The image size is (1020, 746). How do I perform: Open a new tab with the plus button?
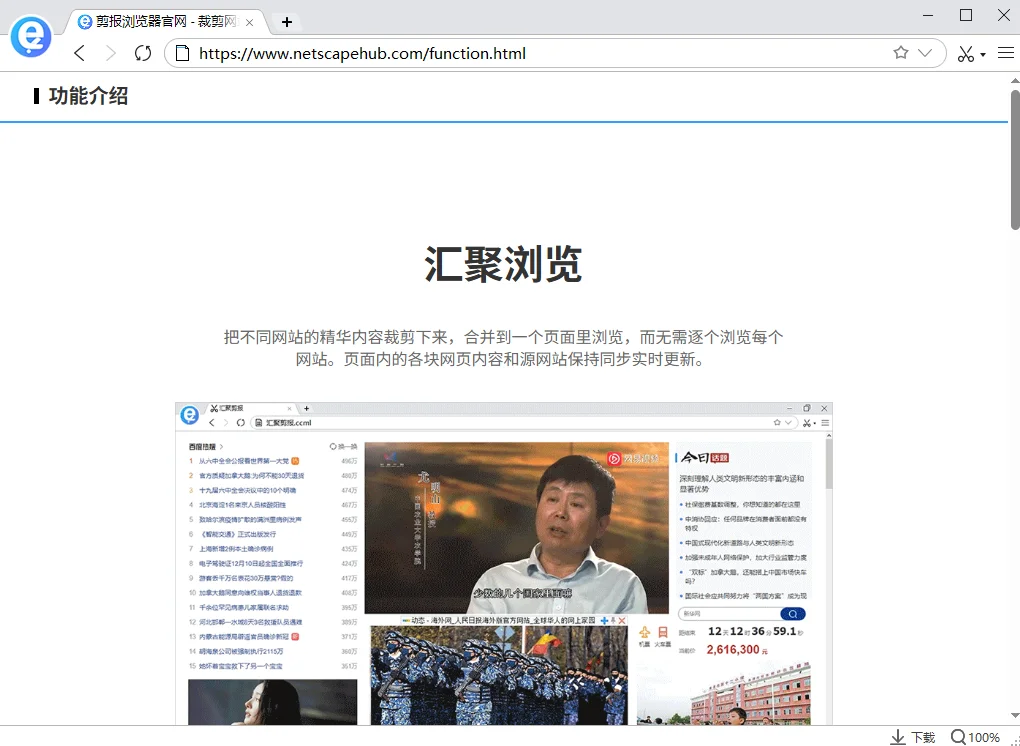[287, 22]
